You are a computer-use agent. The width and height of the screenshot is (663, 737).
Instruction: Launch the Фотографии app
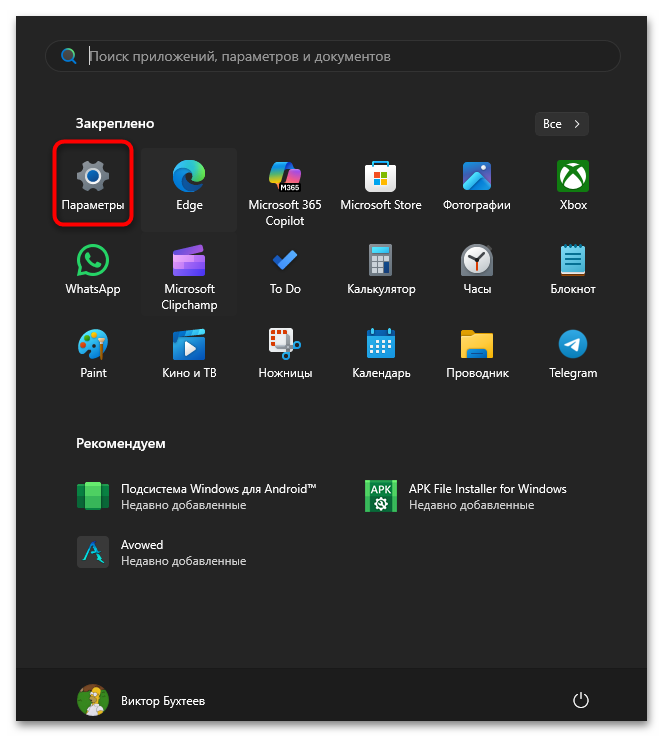point(476,185)
